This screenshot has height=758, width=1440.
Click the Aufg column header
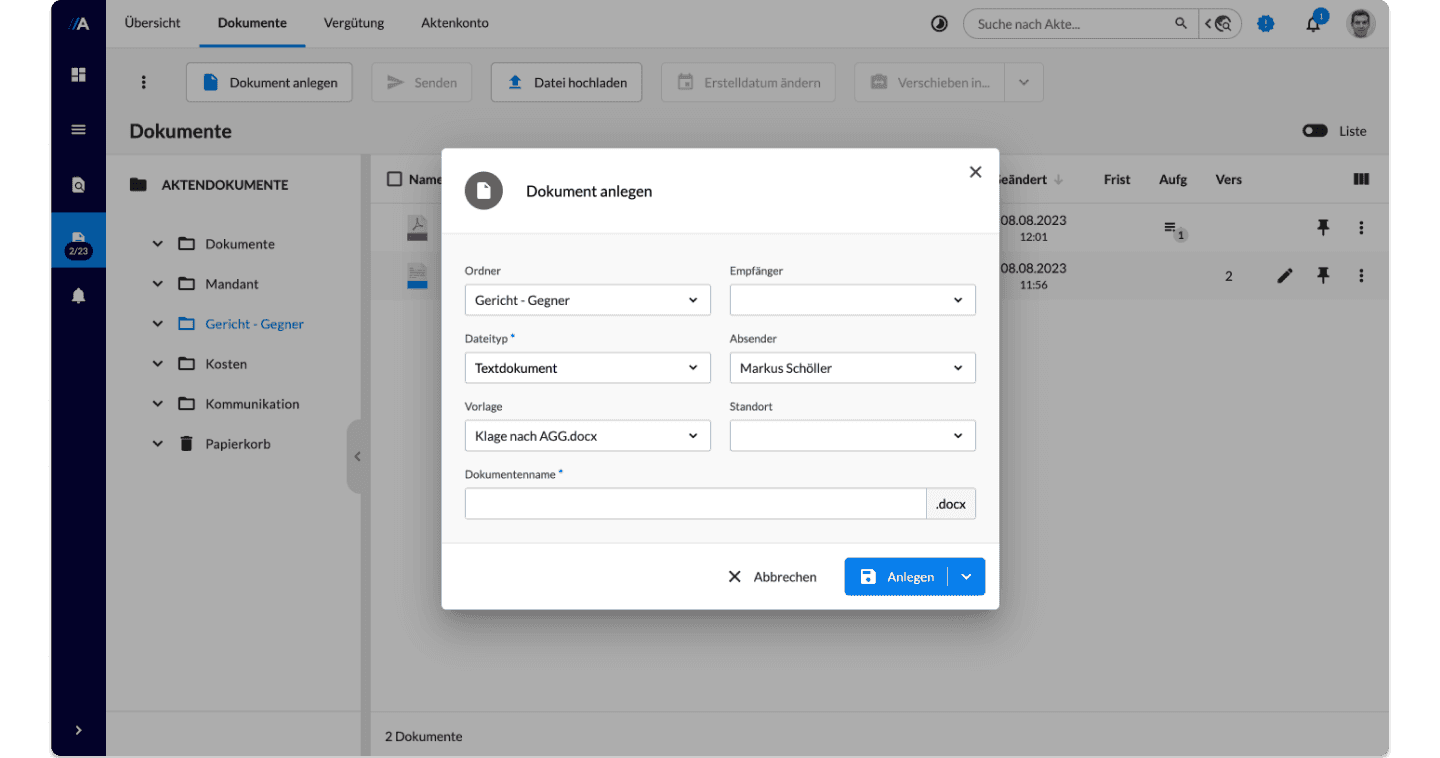pyautogui.click(x=1173, y=179)
